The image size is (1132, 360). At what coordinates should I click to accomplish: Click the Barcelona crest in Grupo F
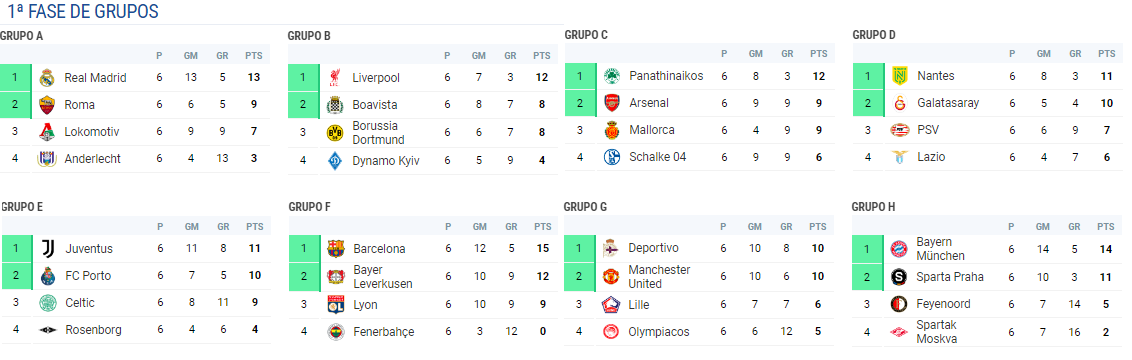point(336,249)
